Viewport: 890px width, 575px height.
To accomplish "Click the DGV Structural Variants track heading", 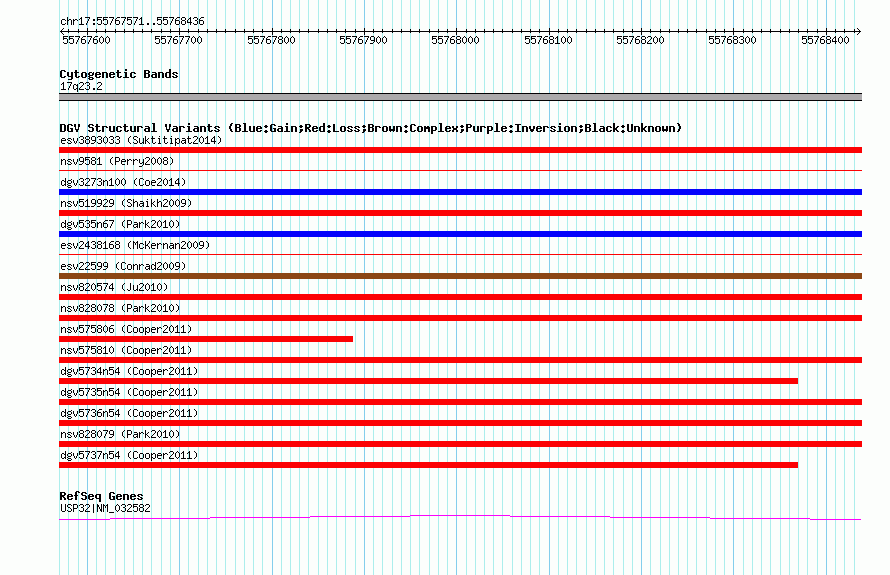I will (x=370, y=128).
